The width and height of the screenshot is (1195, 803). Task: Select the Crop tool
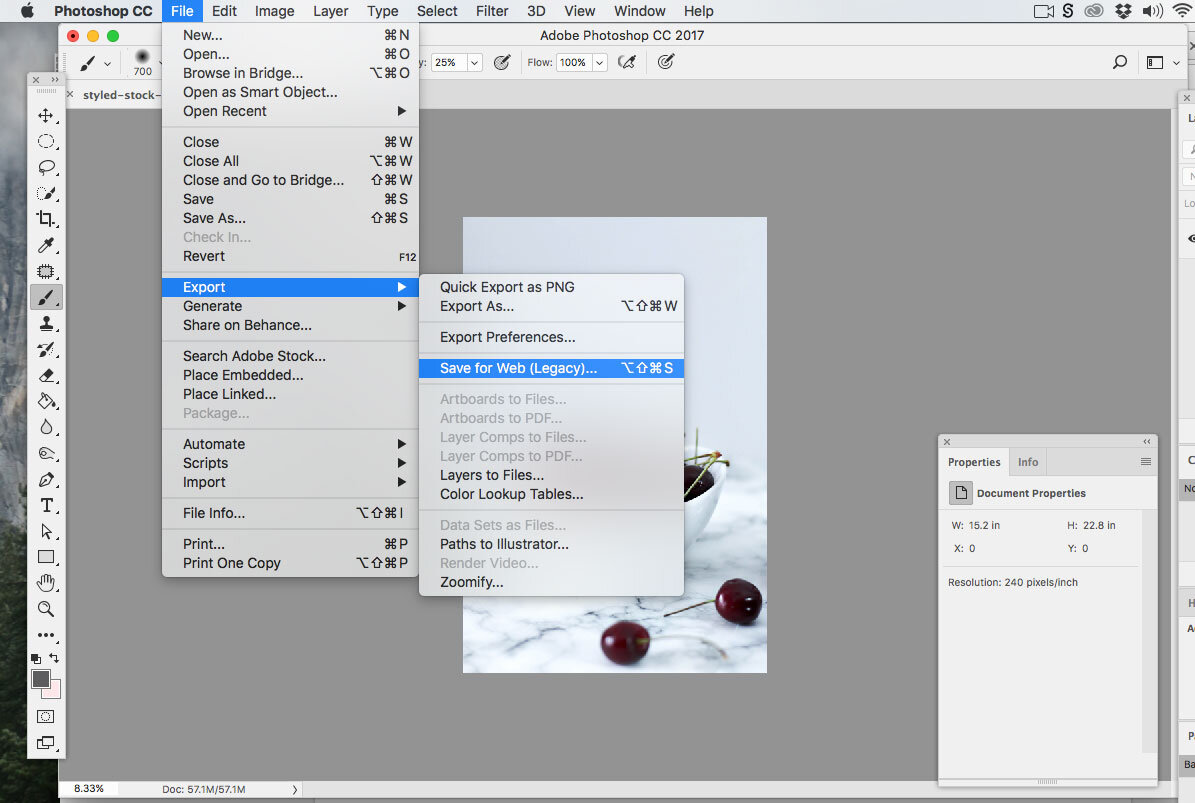click(46, 219)
